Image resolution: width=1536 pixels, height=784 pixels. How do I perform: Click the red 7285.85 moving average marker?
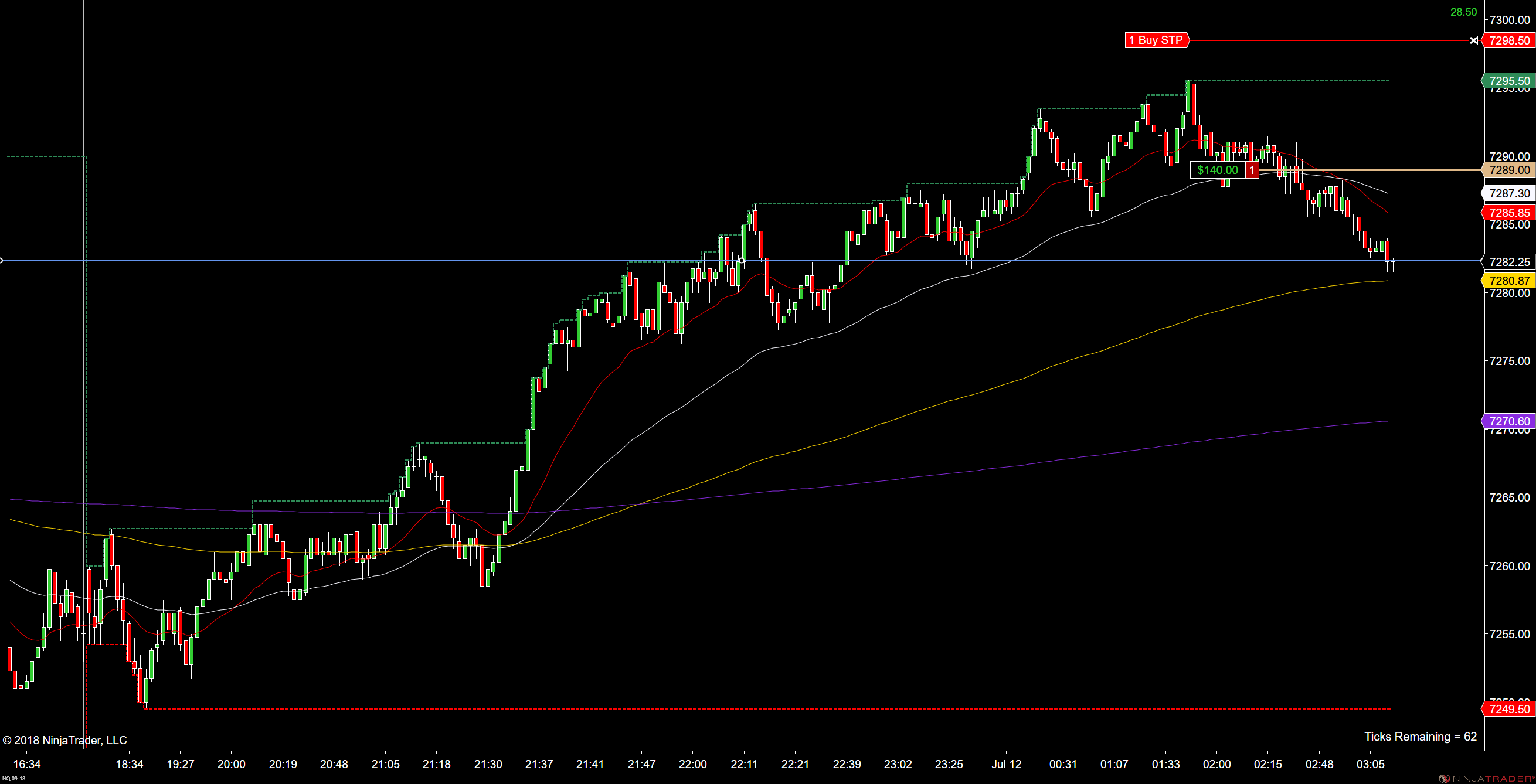coord(1508,213)
